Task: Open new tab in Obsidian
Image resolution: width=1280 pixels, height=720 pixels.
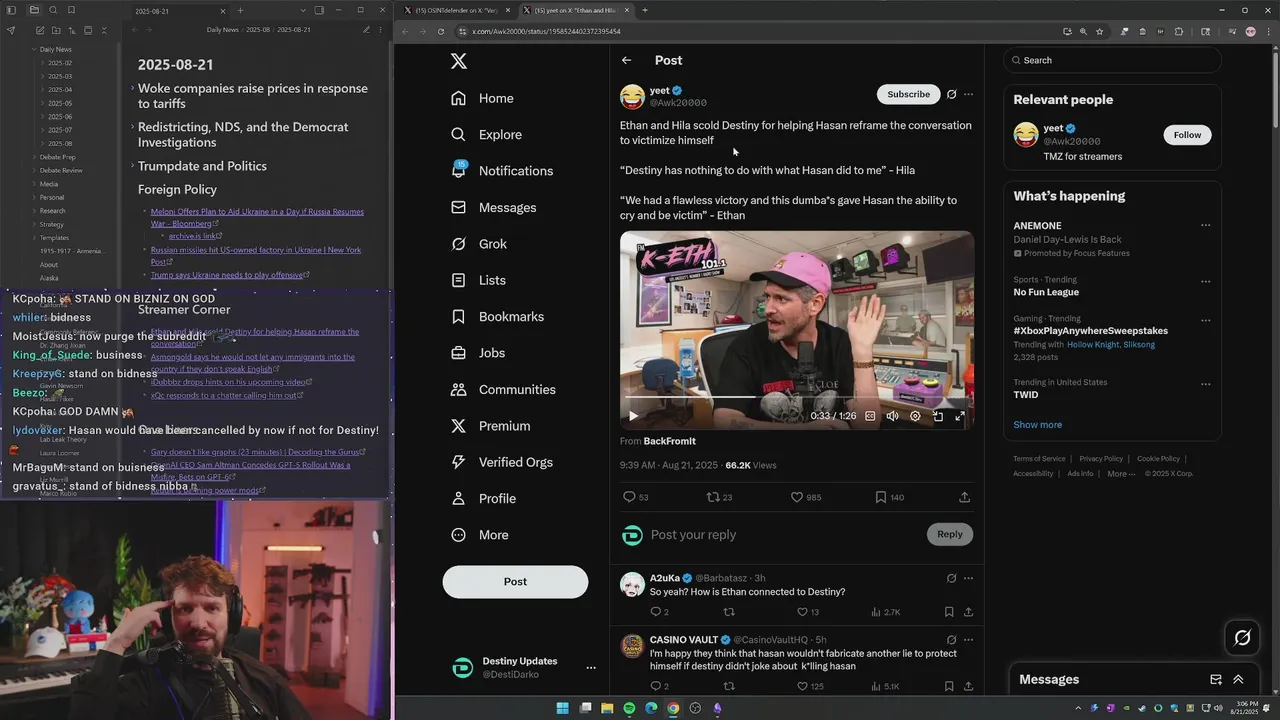Action: click(x=240, y=10)
